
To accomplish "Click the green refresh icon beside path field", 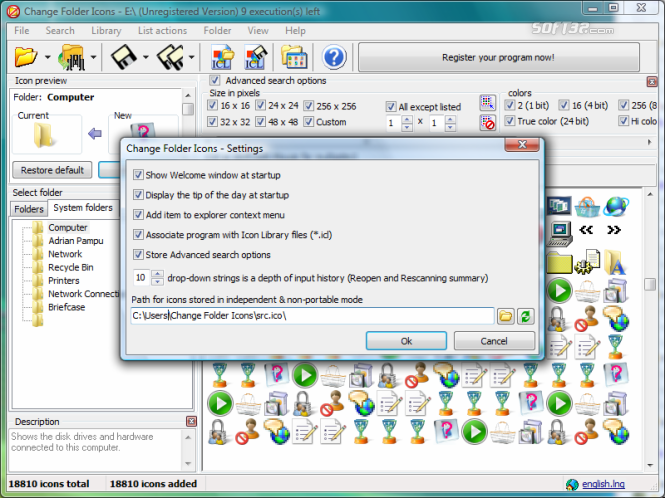I will (525, 316).
